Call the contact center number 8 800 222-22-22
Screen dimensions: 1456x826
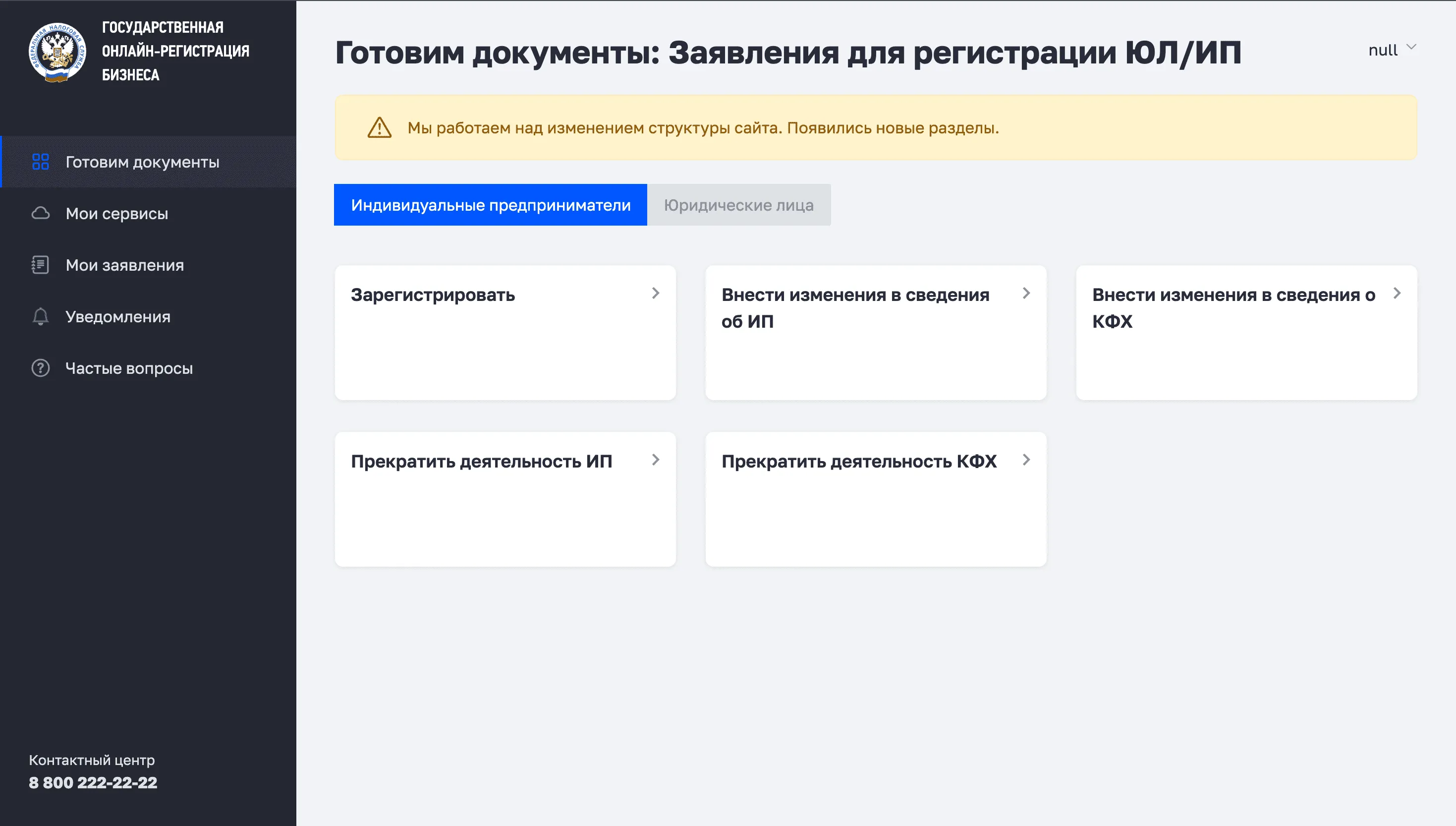(x=93, y=782)
